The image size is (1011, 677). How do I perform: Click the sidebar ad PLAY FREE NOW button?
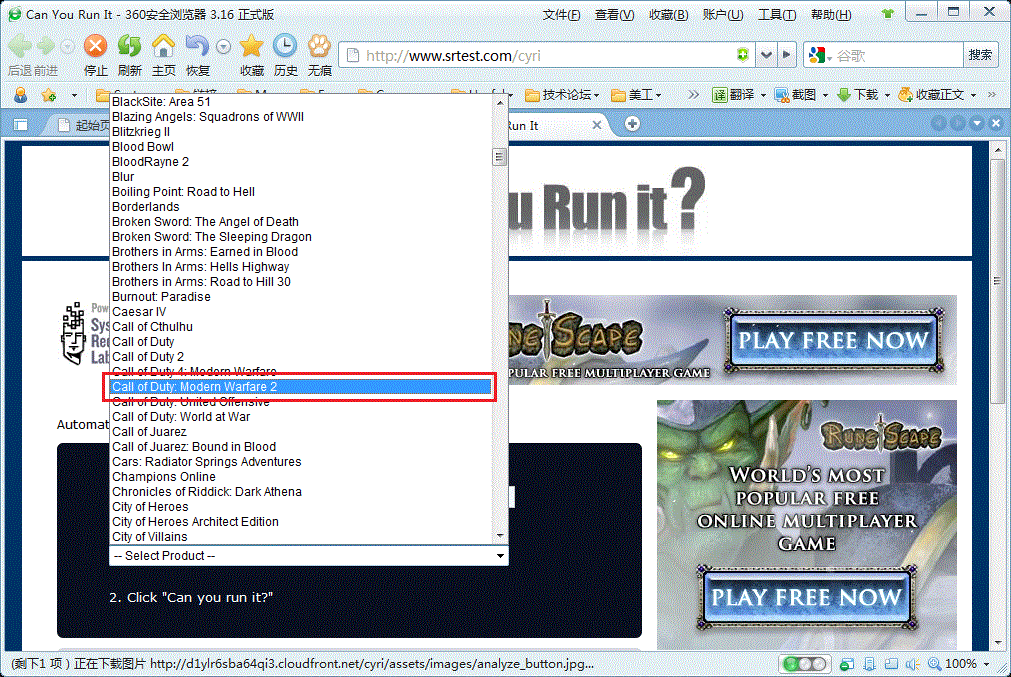[806, 597]
